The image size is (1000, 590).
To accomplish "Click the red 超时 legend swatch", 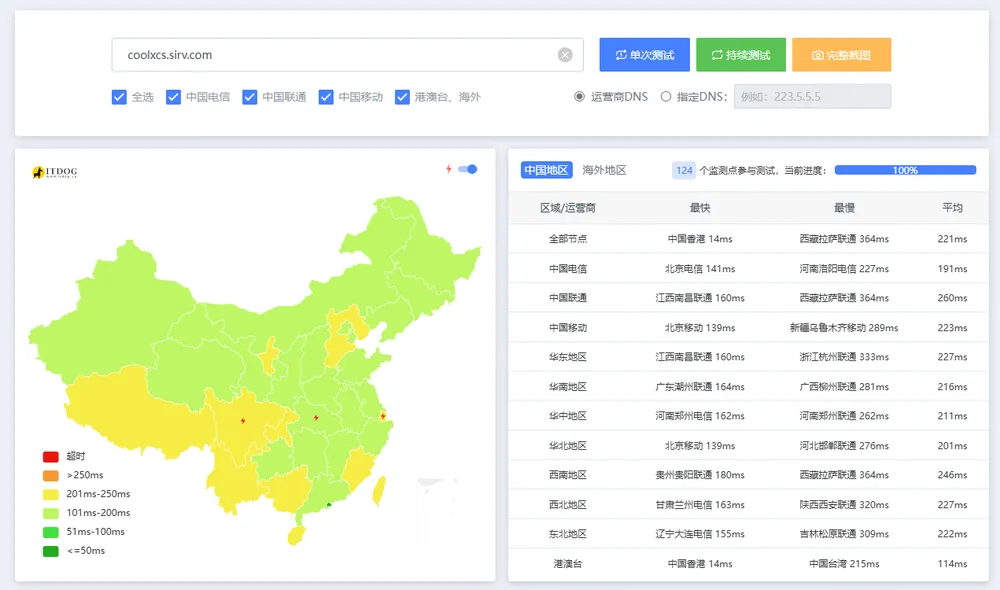I will tap(51, 456).
